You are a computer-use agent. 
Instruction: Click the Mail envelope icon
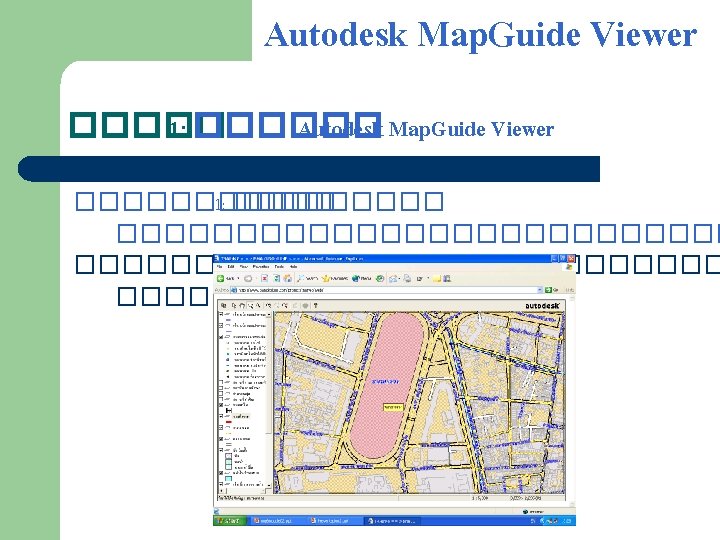point(393,278)
